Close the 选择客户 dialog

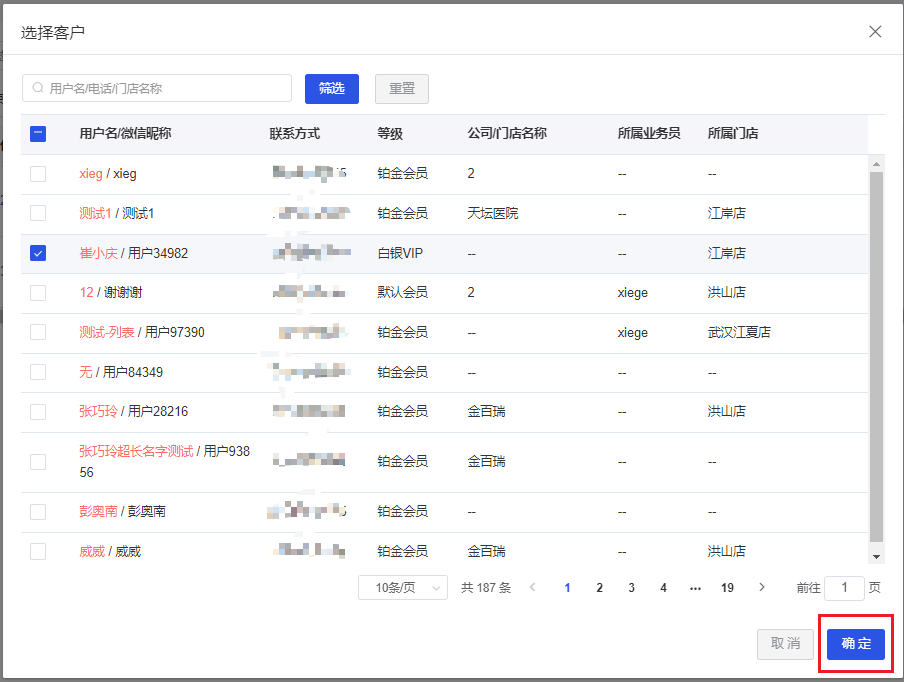click(875, 31)
